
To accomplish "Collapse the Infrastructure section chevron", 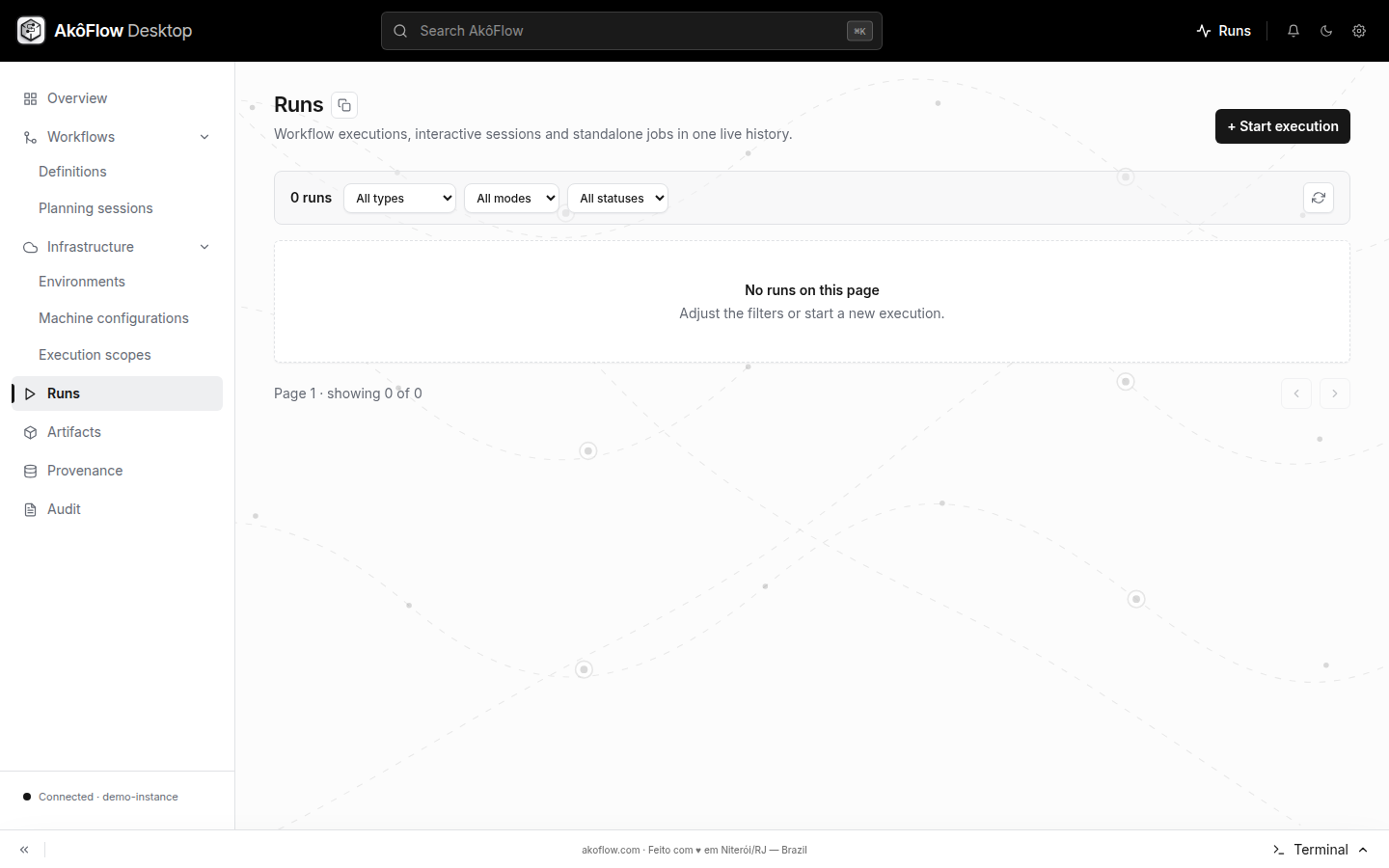I will click(x=204, y=247).
